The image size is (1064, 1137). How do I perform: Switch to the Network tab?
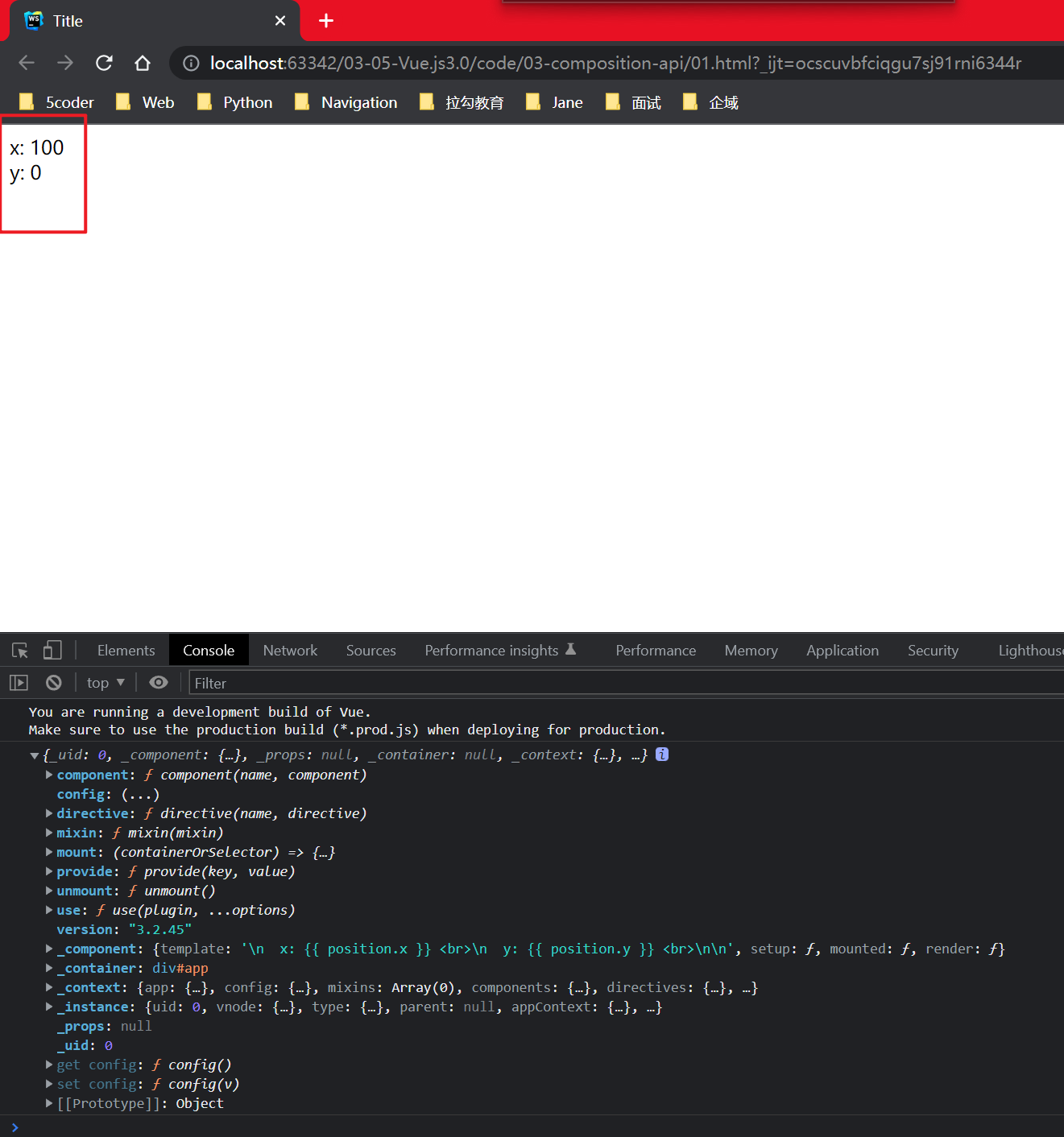point(290,650)
